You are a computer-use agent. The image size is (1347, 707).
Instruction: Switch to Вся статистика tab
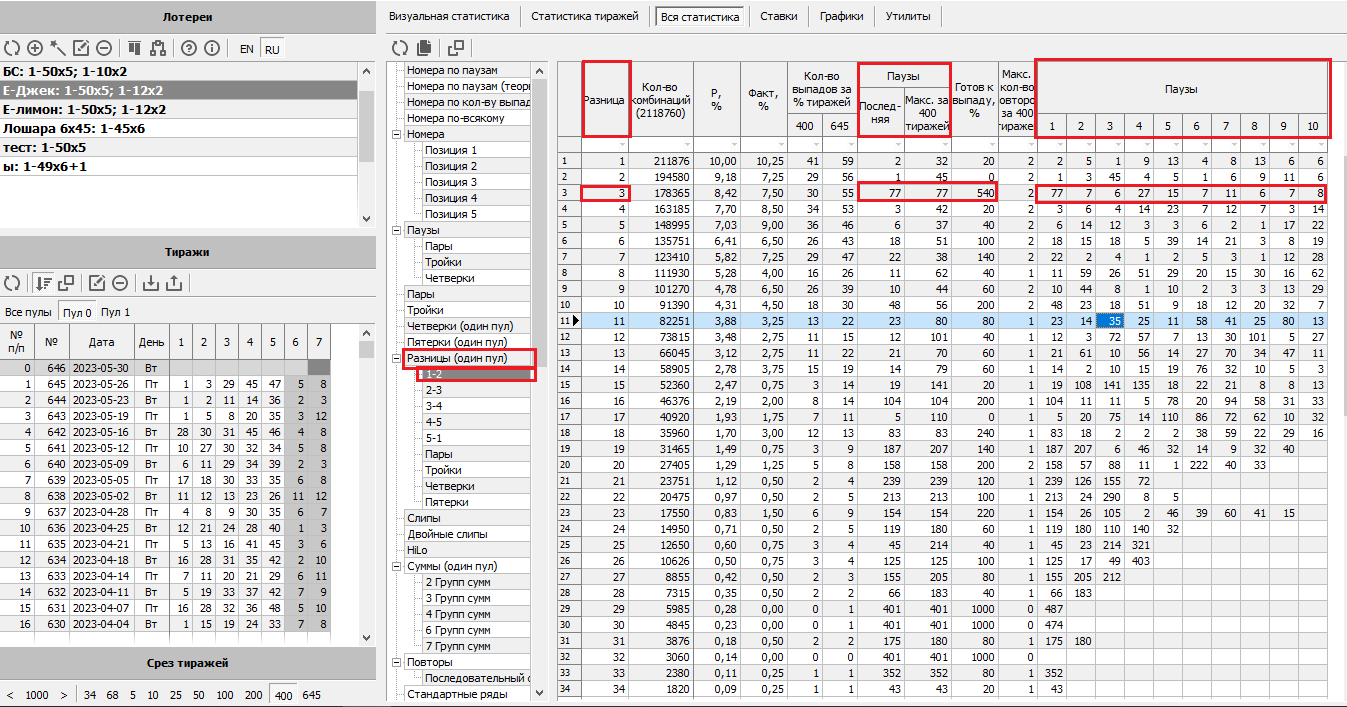tap(700, 16)
